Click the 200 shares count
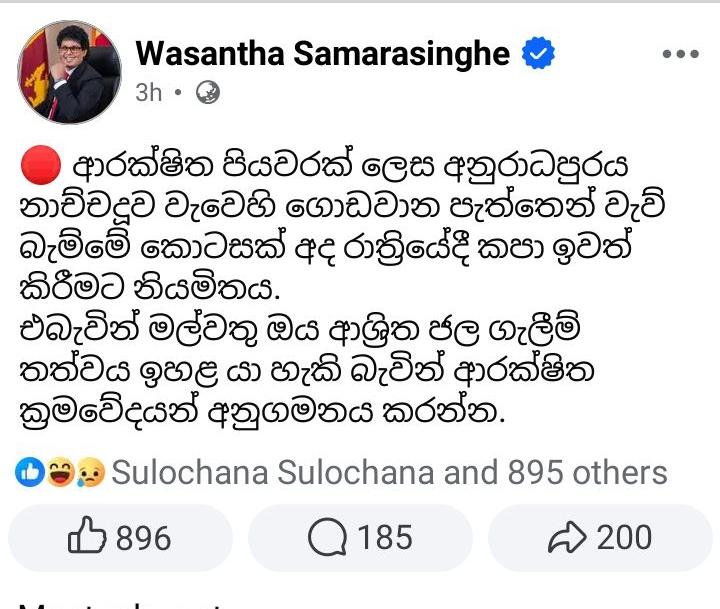This screenshot has height=609, width=720. [x=624, y=539]
